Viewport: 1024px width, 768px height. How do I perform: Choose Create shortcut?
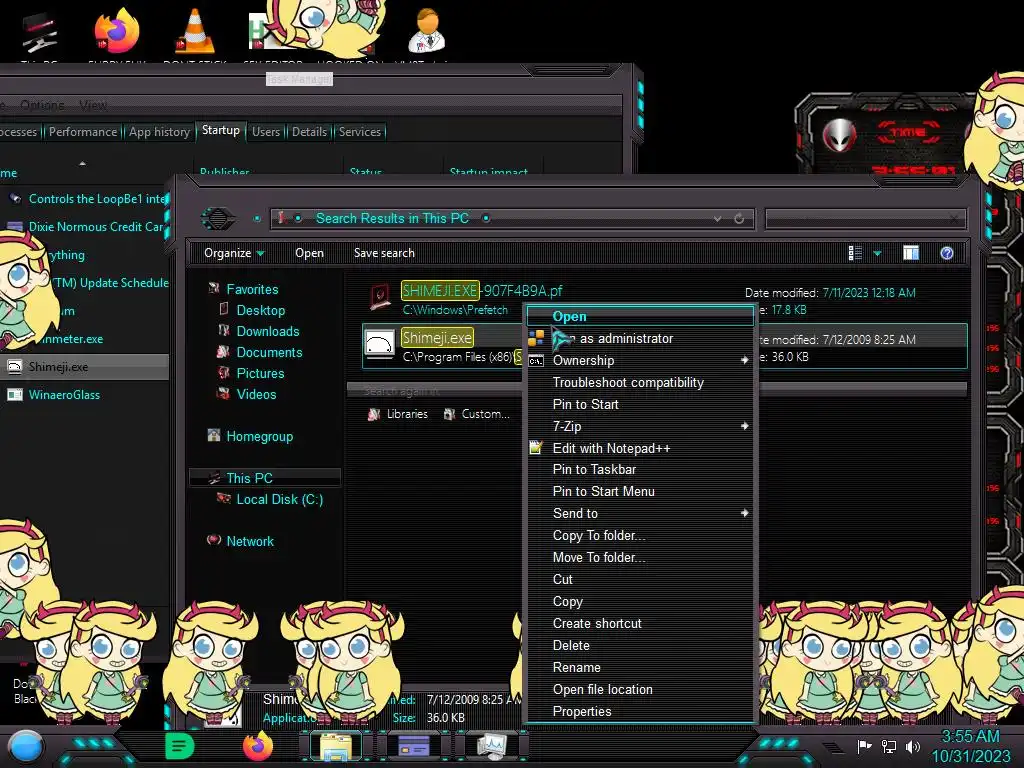coord(640,623)
